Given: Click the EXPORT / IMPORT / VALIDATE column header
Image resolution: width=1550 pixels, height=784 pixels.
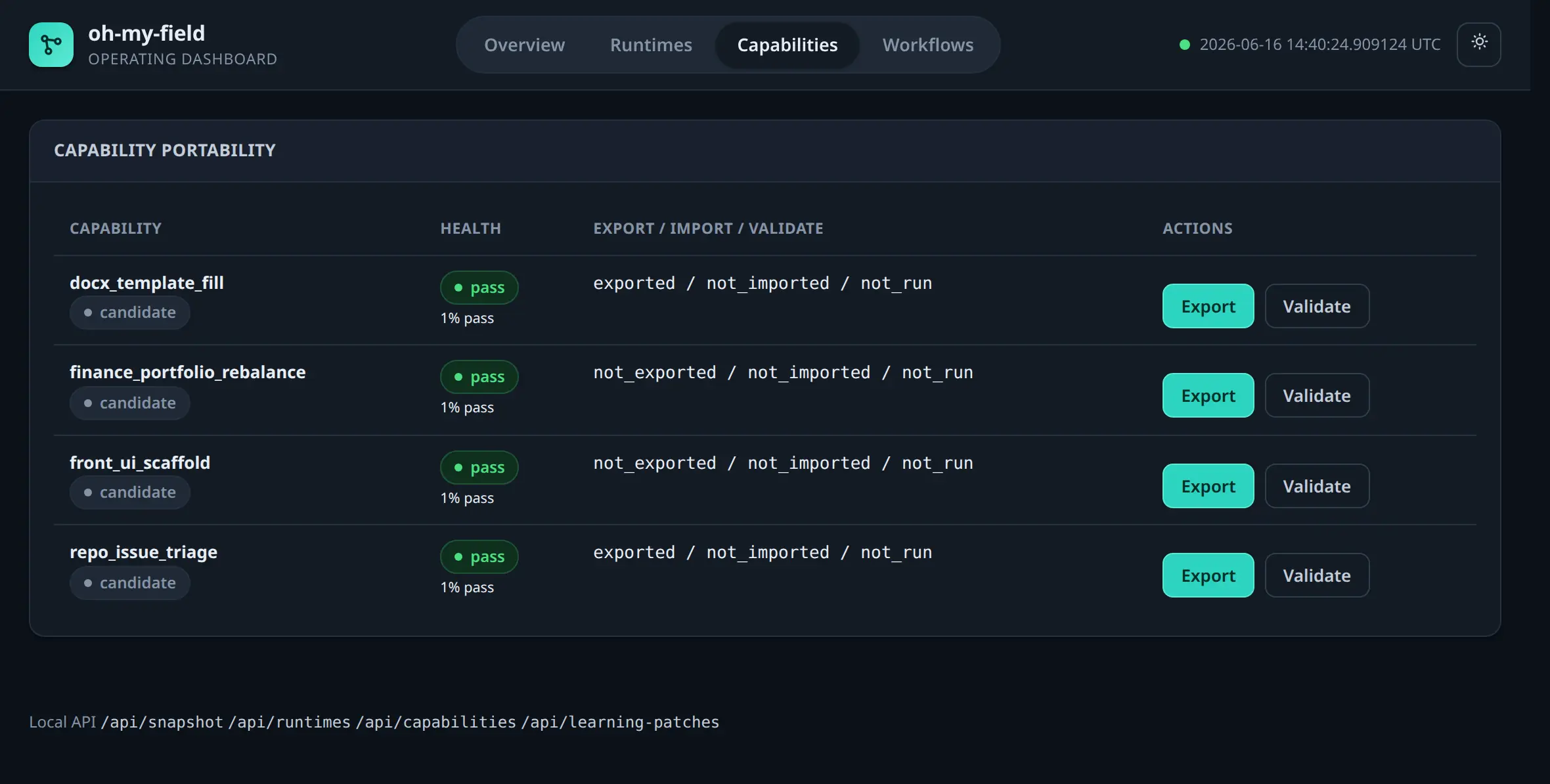Looking at the screenshot, I should click(x=708, y=228).
